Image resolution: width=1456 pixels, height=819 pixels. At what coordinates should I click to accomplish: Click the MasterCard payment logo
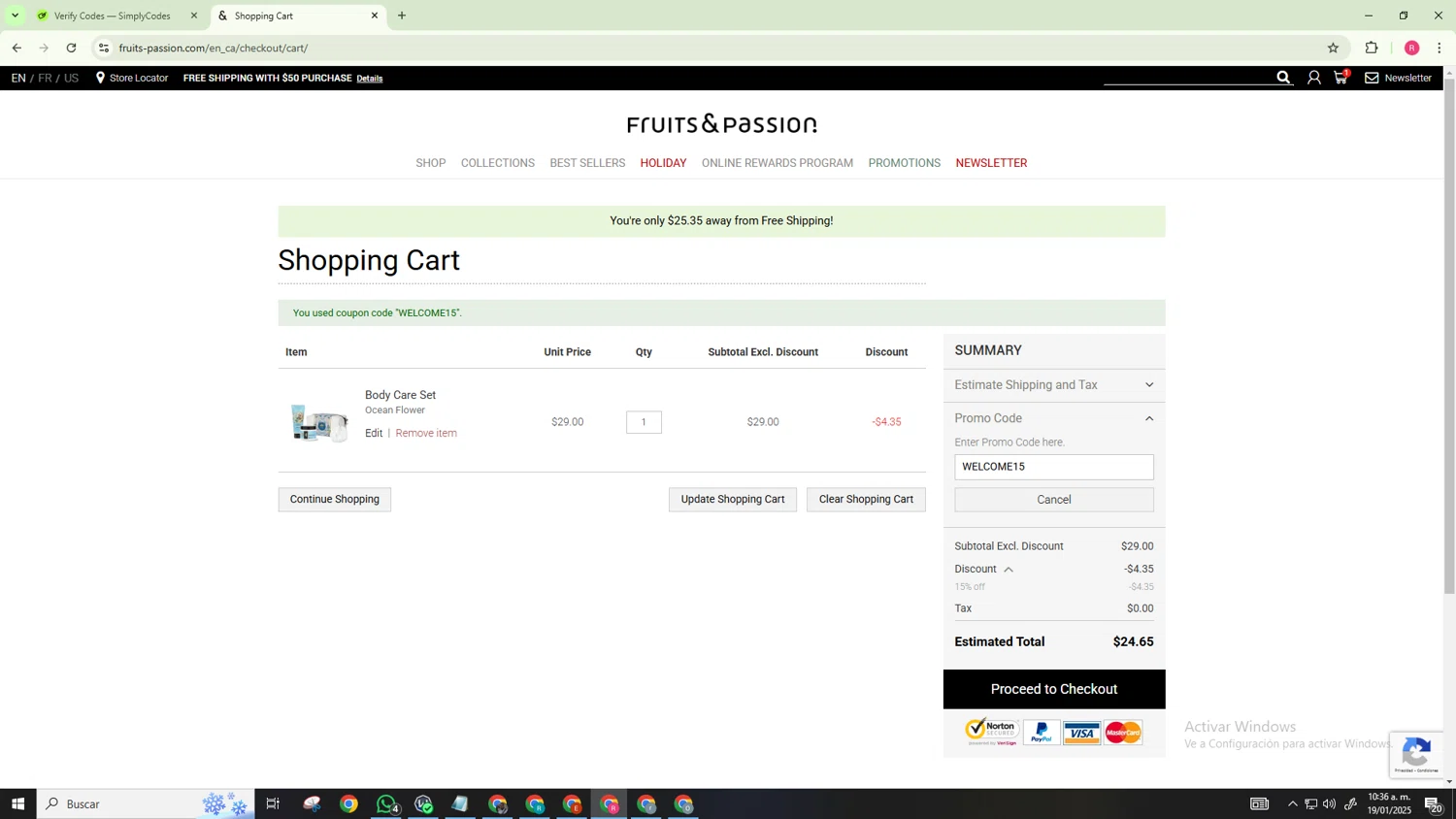pyautogui.click(x=1123, y=733)
